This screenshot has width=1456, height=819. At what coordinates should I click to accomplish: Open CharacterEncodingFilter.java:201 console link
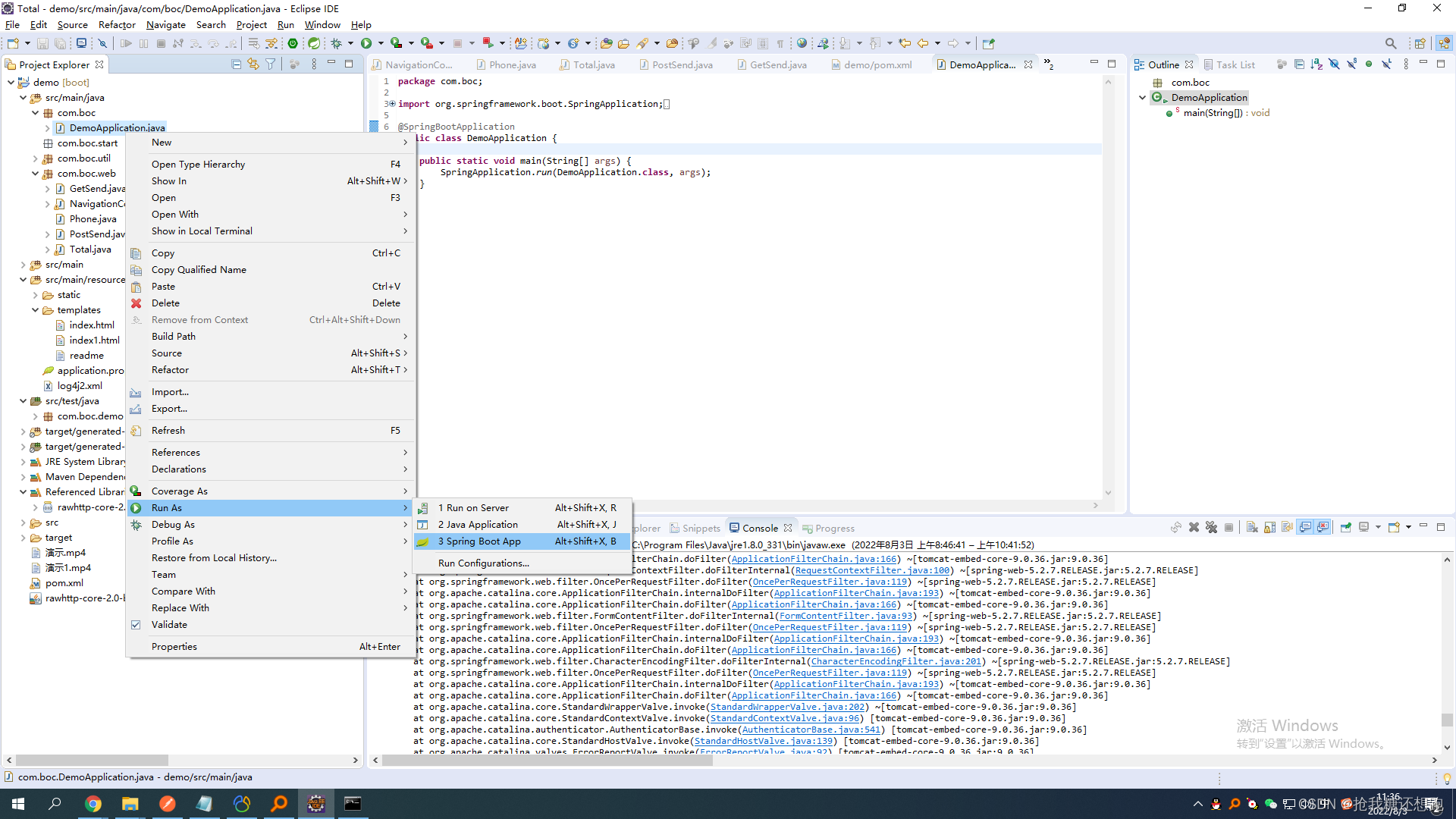point(896,662)
